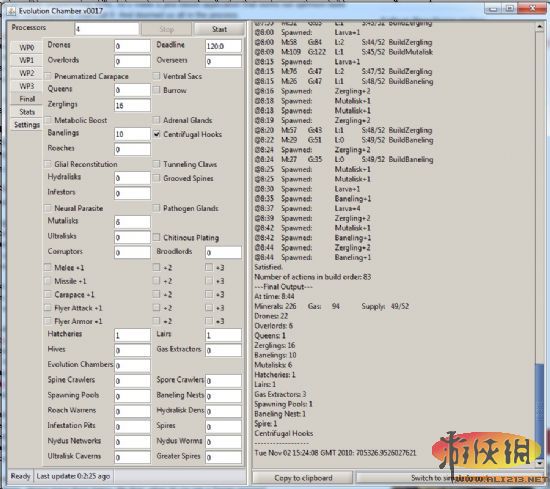Select the Processors input field
Viewport: 550px width, 489px height.
click(x=107, y=29)
